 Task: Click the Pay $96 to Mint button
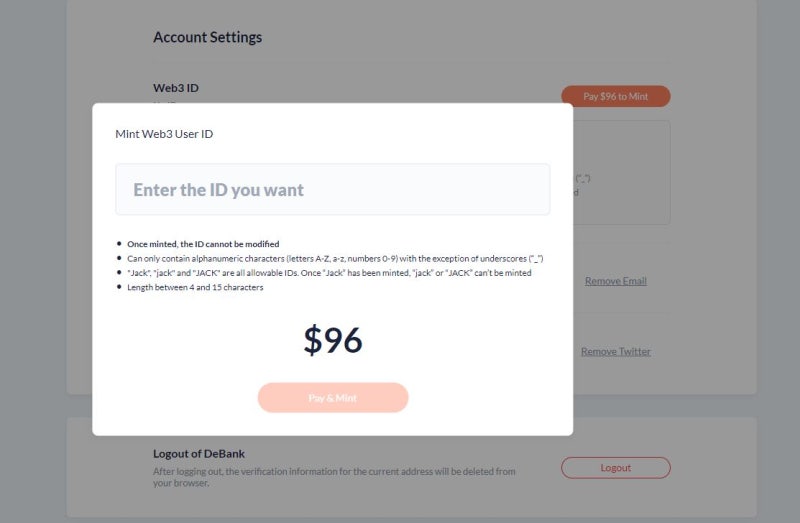coord(615,97)
